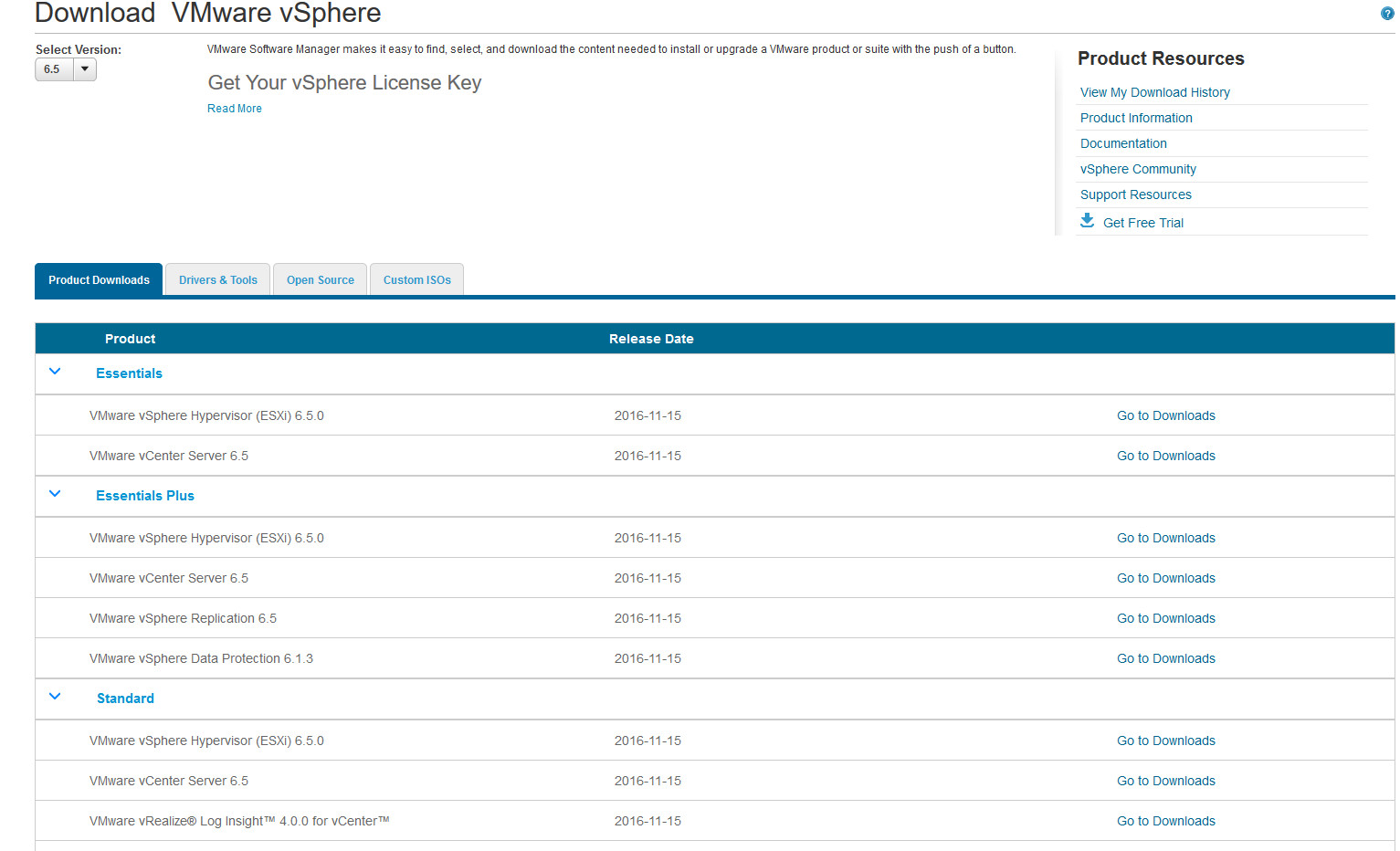Viewport: 1400px width, 851px height.
Task: Open the Support Resources link
Action: (1136, 194)
